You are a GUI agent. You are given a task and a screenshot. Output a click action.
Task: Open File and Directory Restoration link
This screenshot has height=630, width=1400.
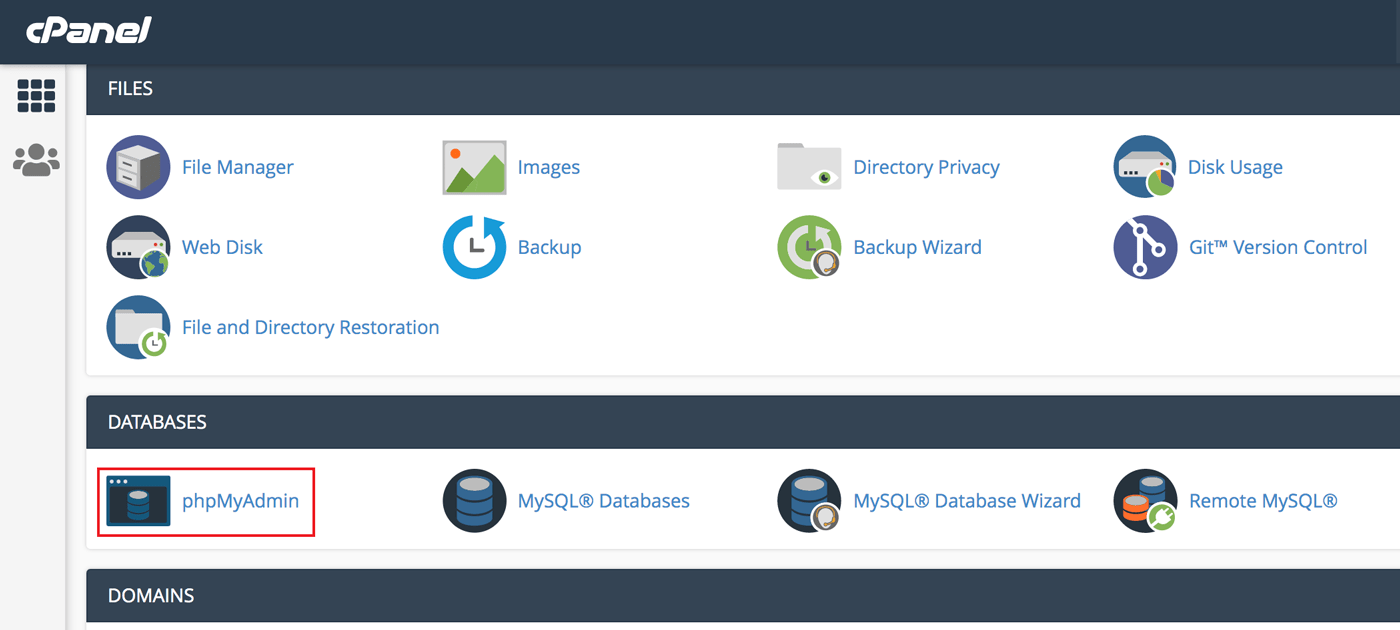(310, 327)
